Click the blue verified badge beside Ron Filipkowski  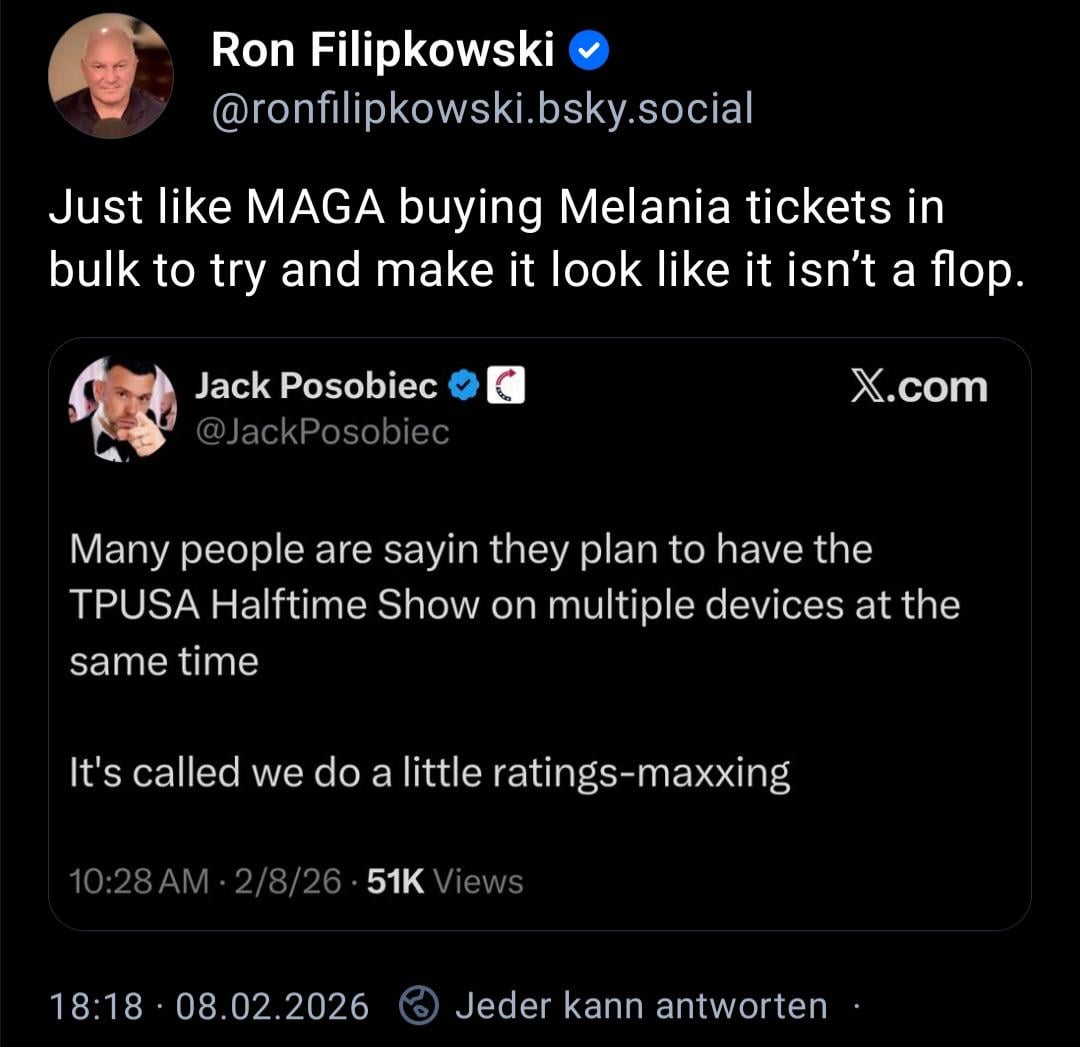coord(590,51)
